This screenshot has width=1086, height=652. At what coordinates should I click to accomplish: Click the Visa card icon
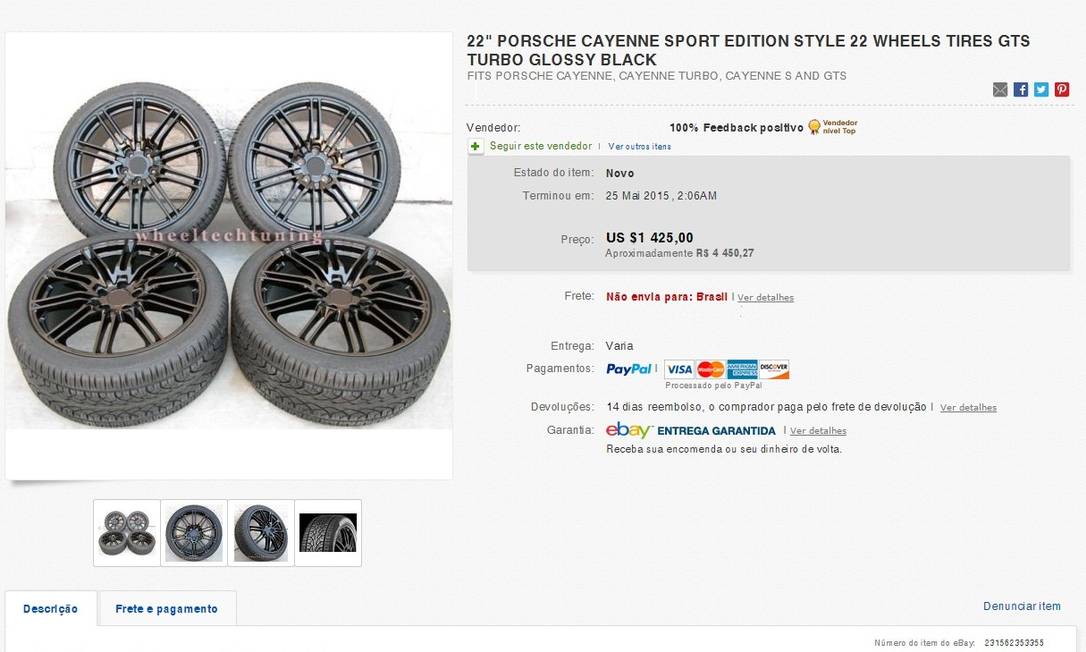(x=679, y=369)
